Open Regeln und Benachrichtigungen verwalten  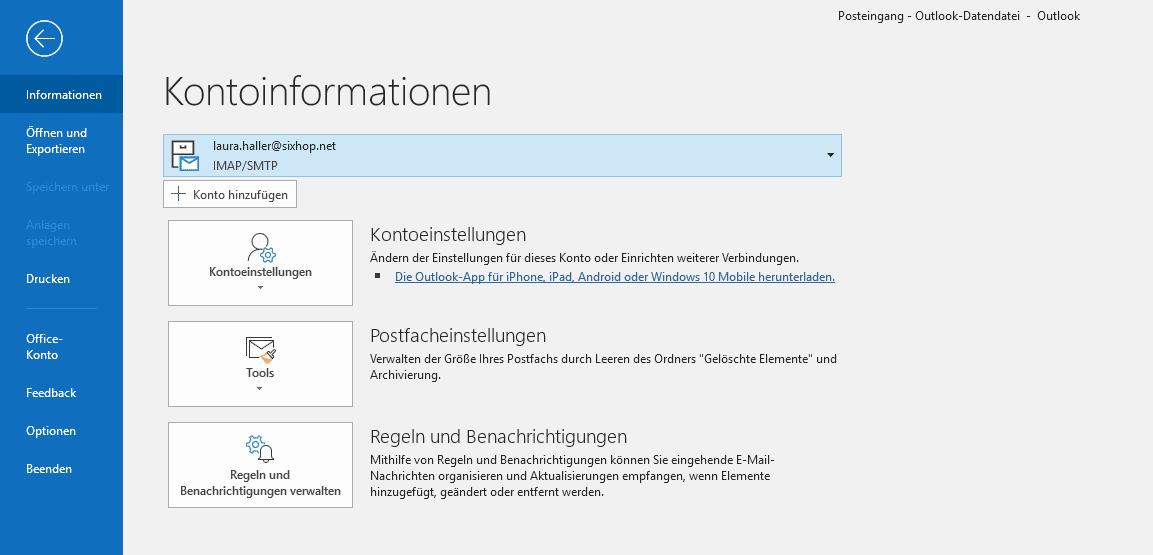260,465
